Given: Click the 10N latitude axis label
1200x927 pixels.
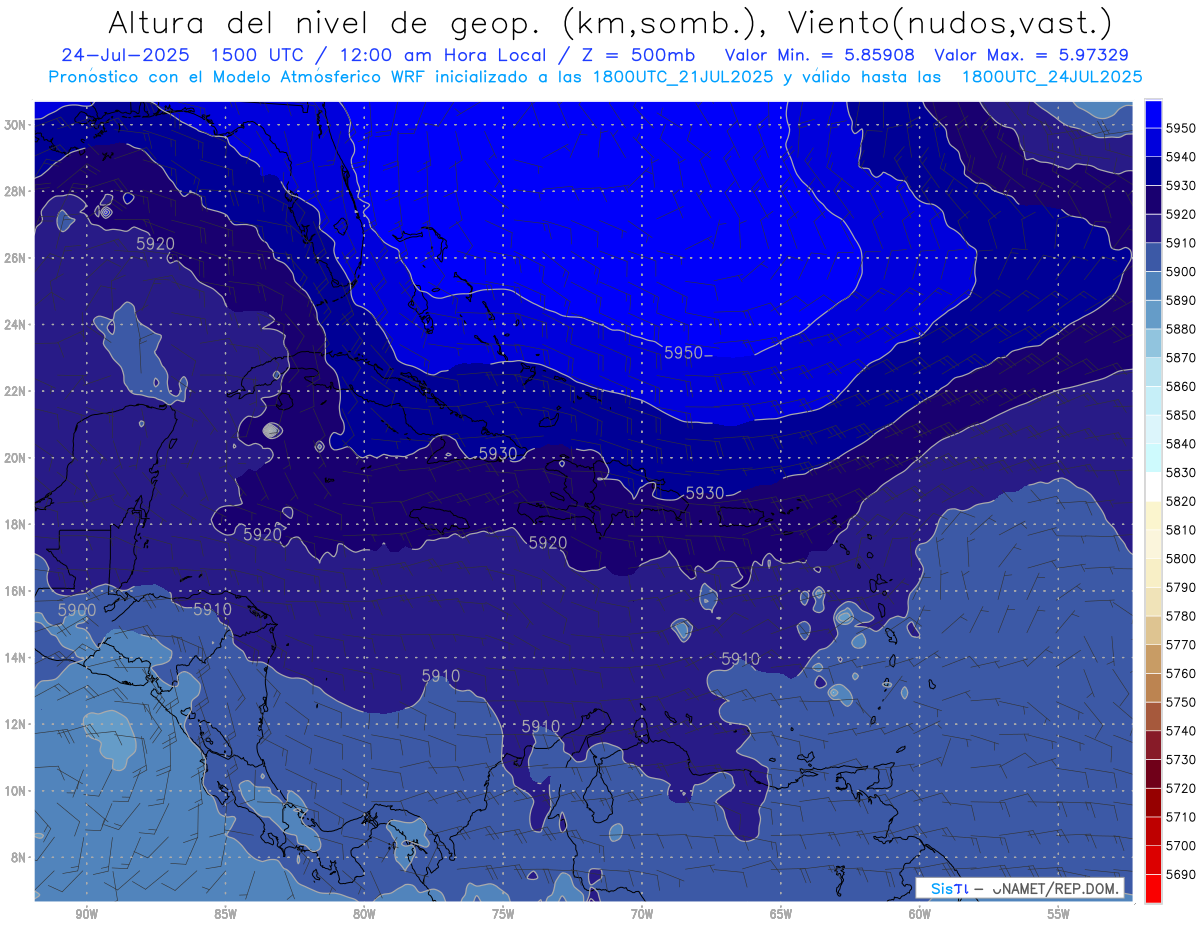Looking at the screenshot, I should pyautogui.click(x=16, y=790).
